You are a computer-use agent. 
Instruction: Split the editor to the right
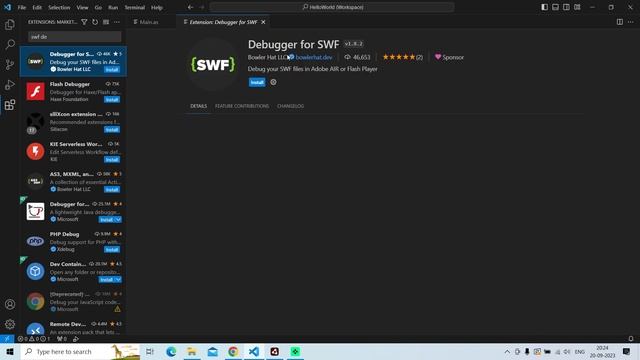point(620,22)
